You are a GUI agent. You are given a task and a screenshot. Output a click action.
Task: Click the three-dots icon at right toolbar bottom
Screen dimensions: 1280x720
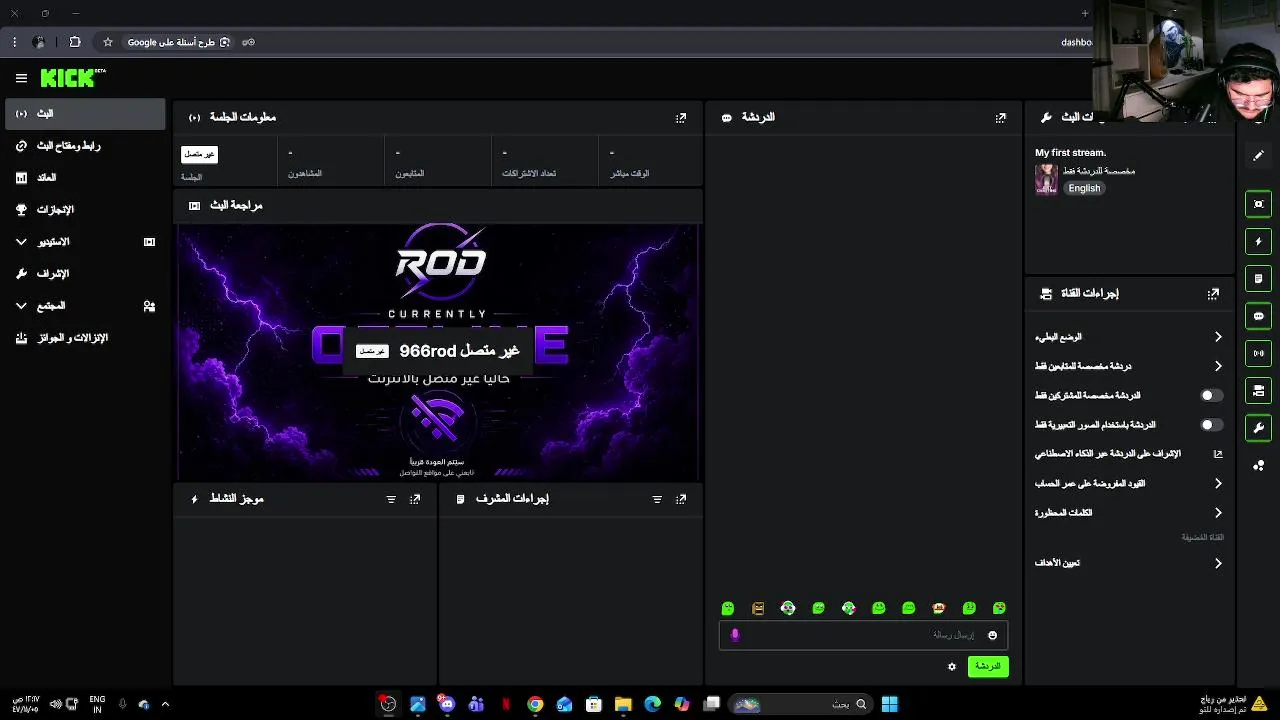1259,465
